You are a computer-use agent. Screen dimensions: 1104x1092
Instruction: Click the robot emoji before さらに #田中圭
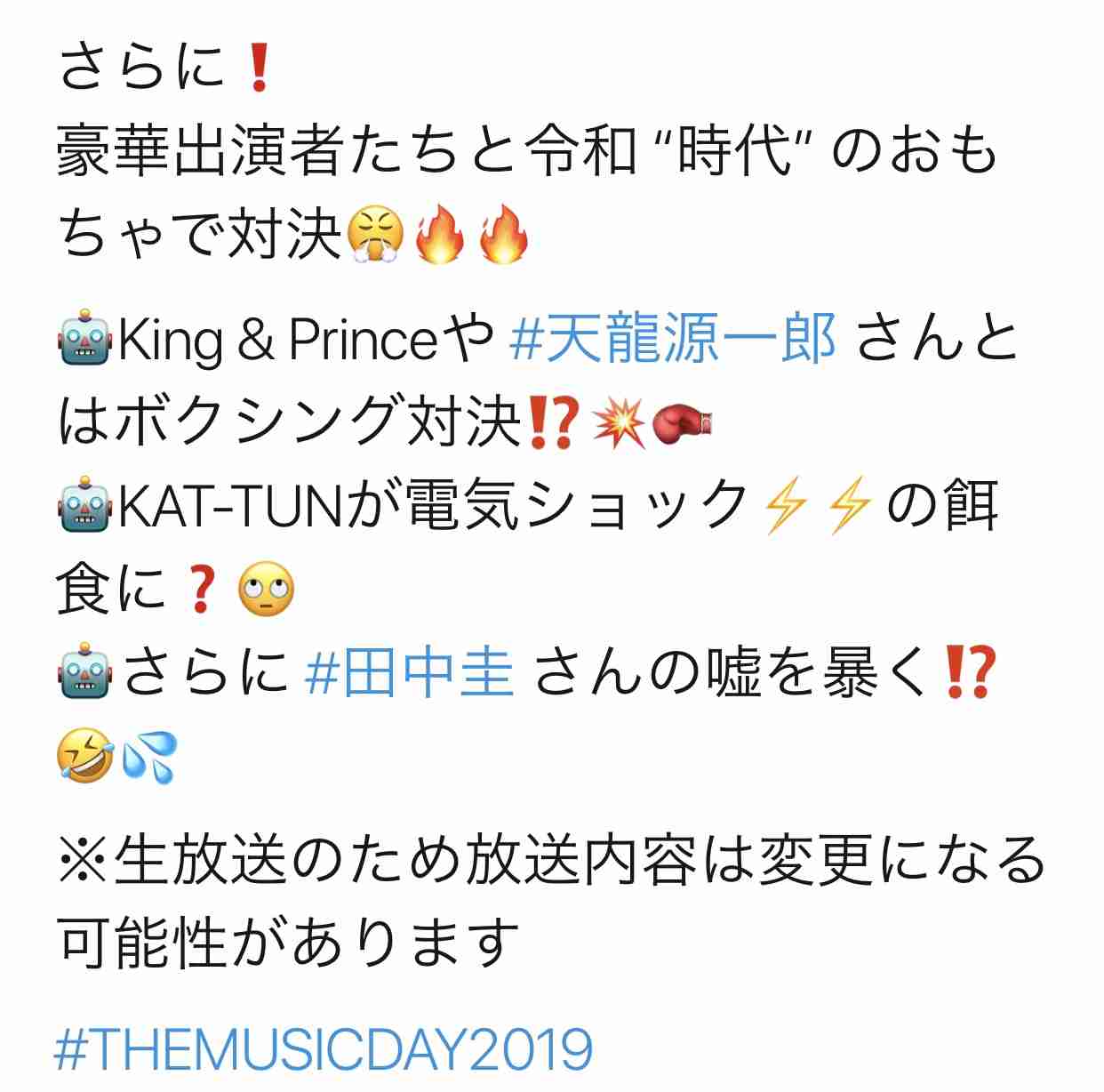click(x=84, y=672)
